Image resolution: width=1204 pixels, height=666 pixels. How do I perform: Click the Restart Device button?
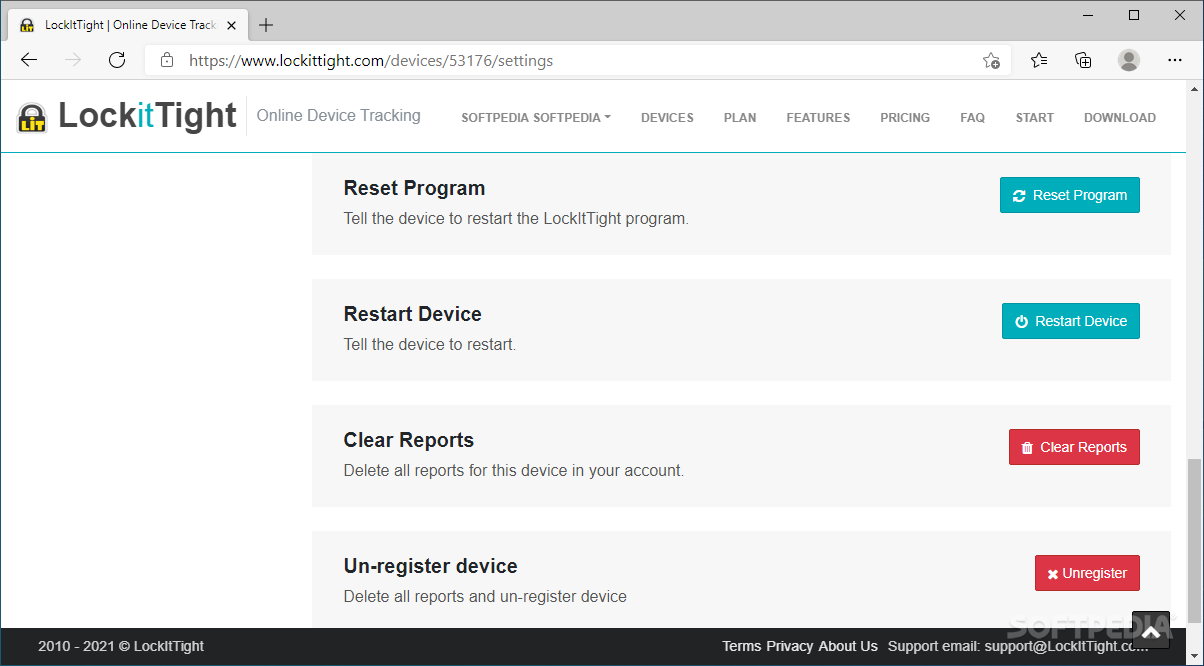pyautogui.click(x=1071, y=321)
